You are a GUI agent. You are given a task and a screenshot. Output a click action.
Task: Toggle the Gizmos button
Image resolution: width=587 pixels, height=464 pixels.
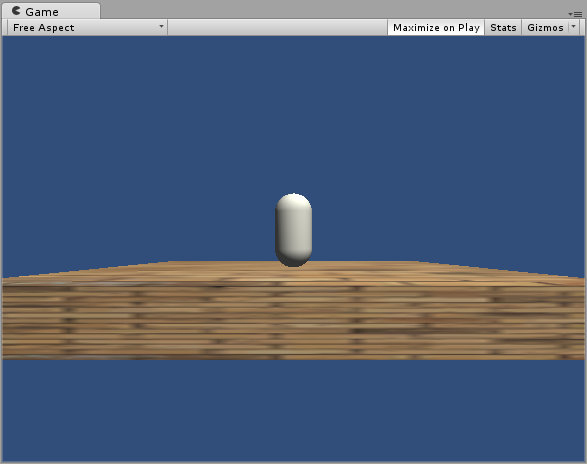(545, 27)
